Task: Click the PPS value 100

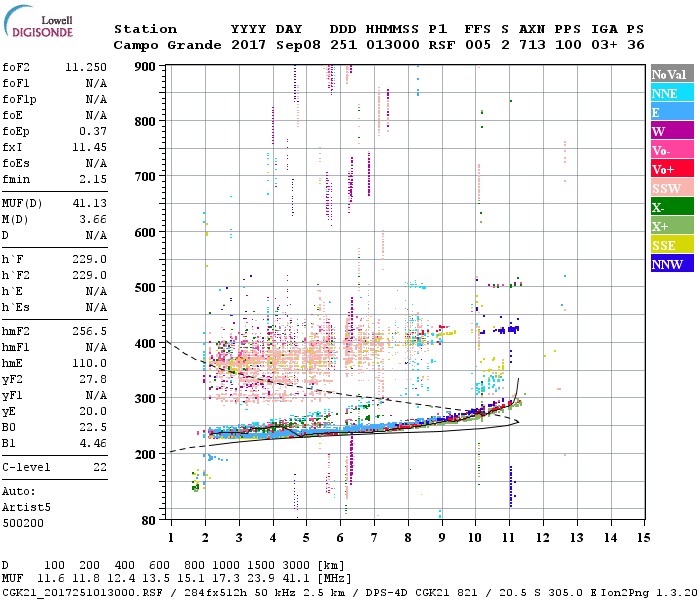Action: pyautogui.click(x=568, y=45)
